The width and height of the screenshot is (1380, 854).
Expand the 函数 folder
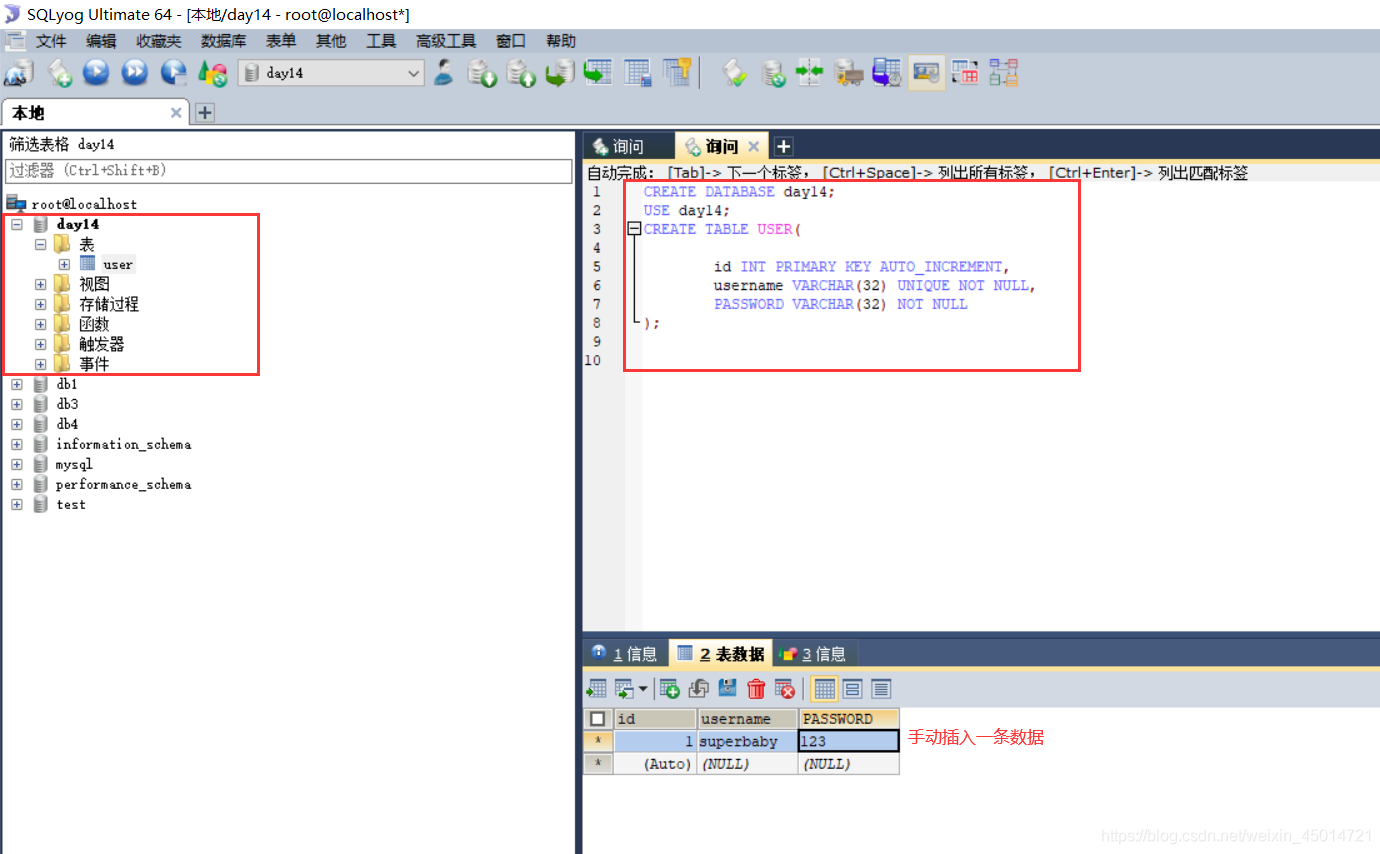pos(41,324)
